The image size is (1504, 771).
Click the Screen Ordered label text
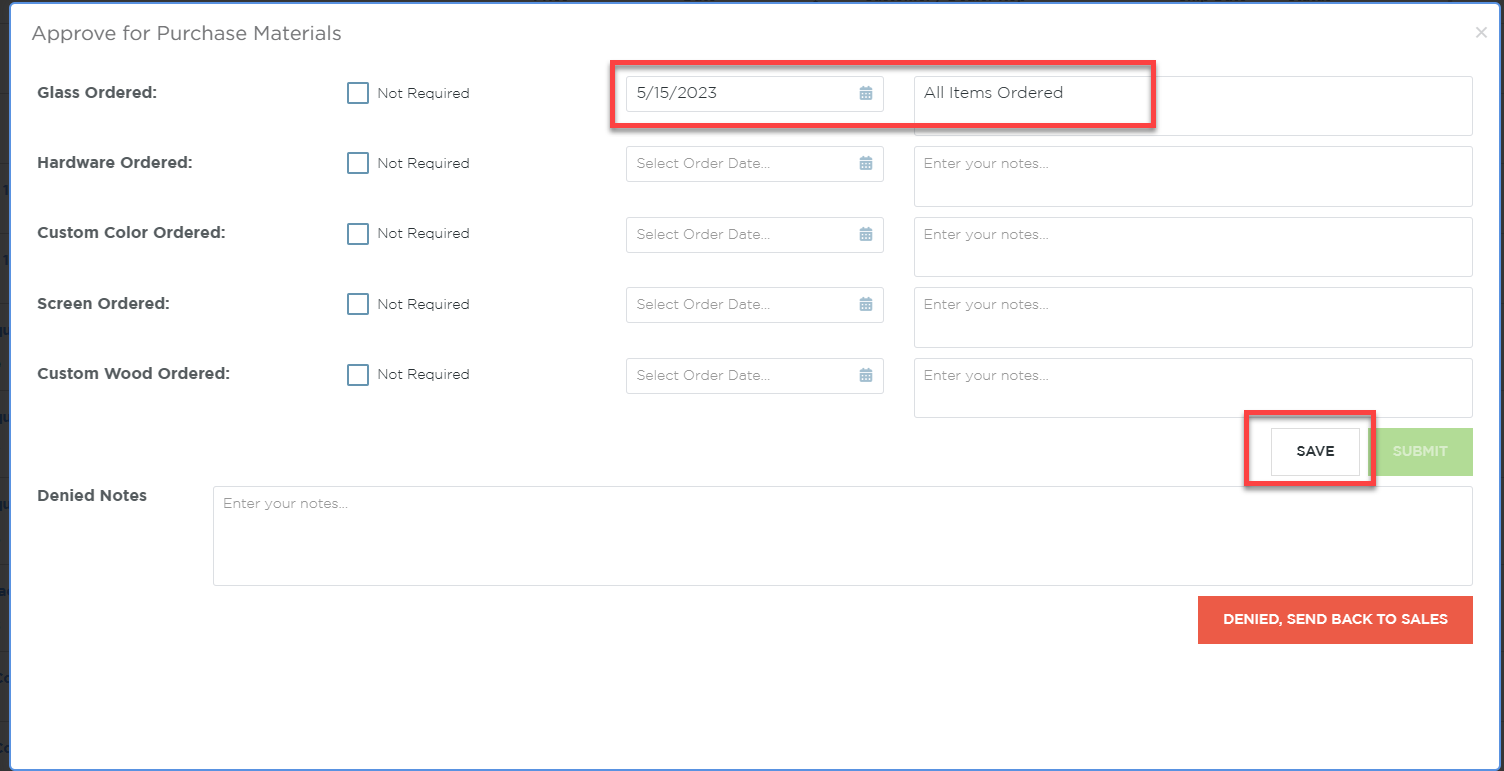103,303
